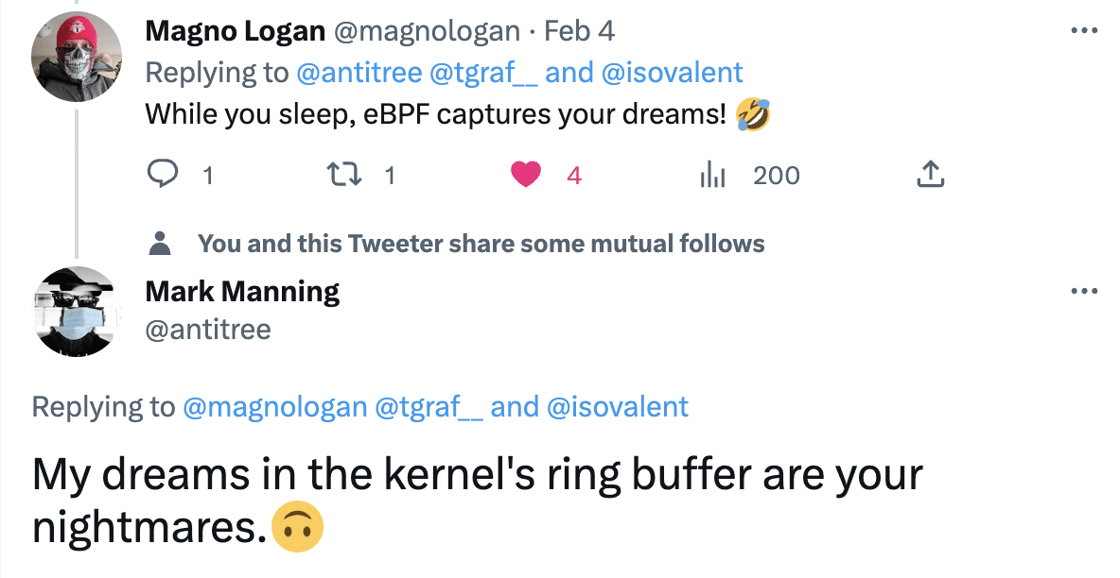Open Mark Manning's profile picture
Viewport: 1120px width, 578px height.
pyautogui.click(x=77, y=311)
